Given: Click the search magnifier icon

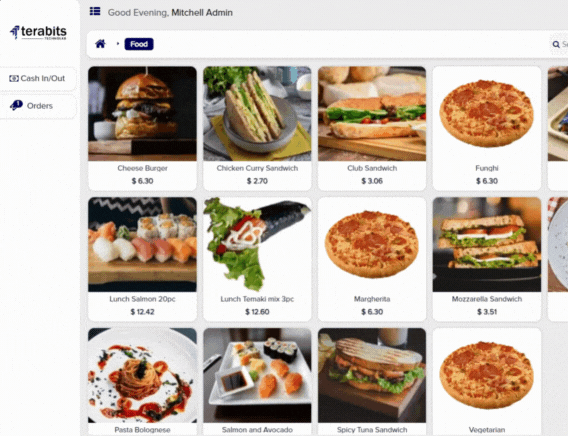Looking at the screenshot, I should coord(556,44).
